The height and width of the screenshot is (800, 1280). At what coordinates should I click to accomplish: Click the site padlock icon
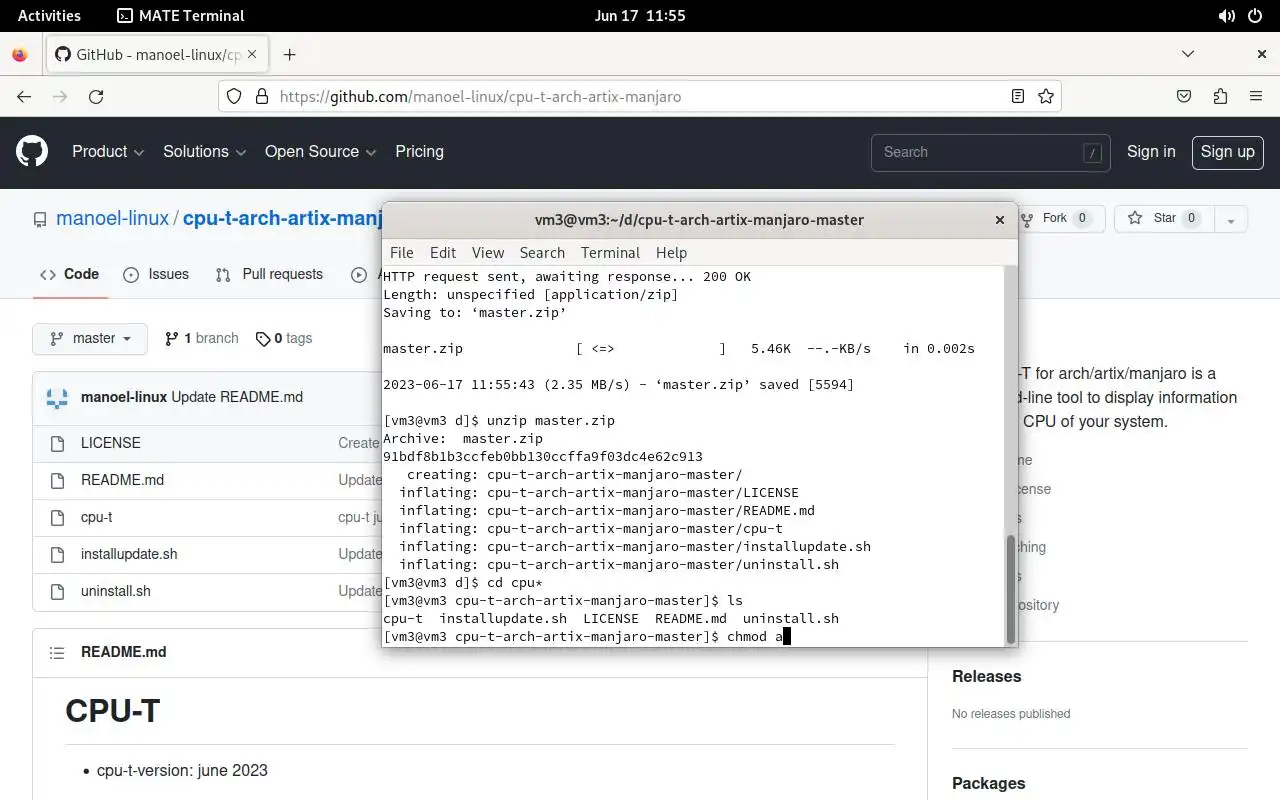pyautogui.click(x=262, y=97)
